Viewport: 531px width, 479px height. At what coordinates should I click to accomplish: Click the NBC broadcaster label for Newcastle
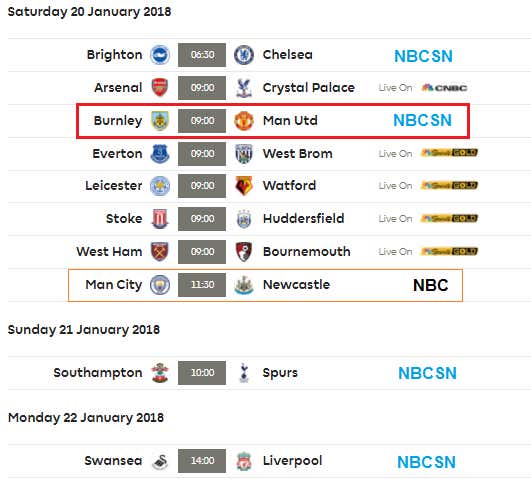coord(430,285)
